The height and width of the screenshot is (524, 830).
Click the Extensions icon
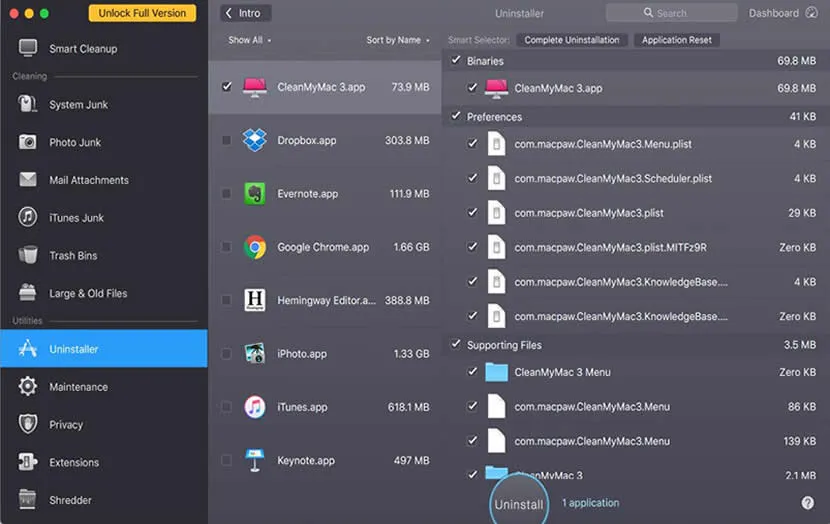point(28,462)
